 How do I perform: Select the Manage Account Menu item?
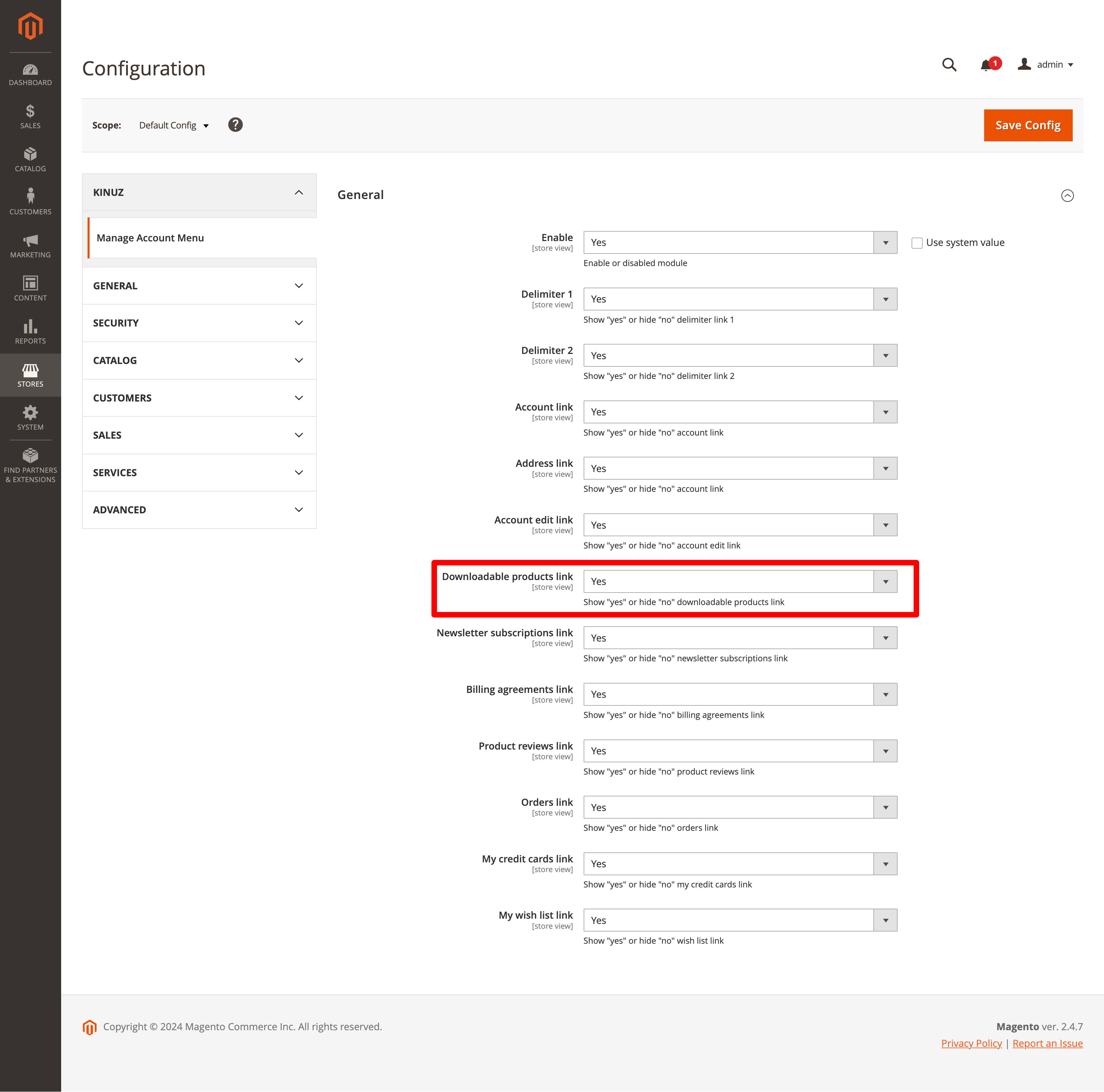(150, 238)
